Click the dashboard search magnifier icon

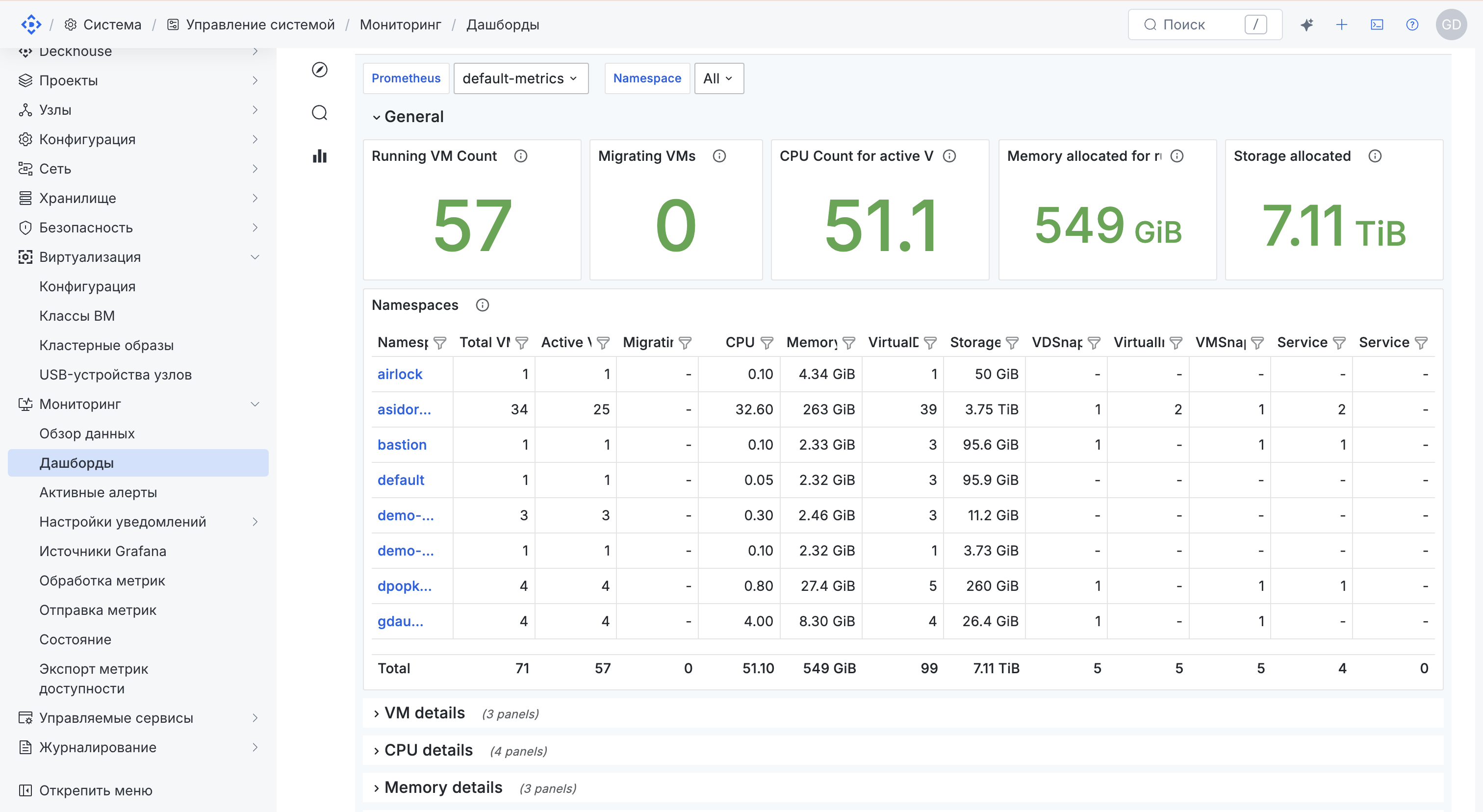[x=320, y=112]
